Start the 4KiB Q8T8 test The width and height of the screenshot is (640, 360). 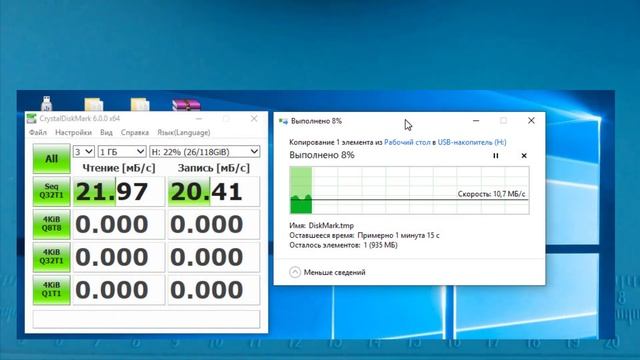click(x=51, y=224)
